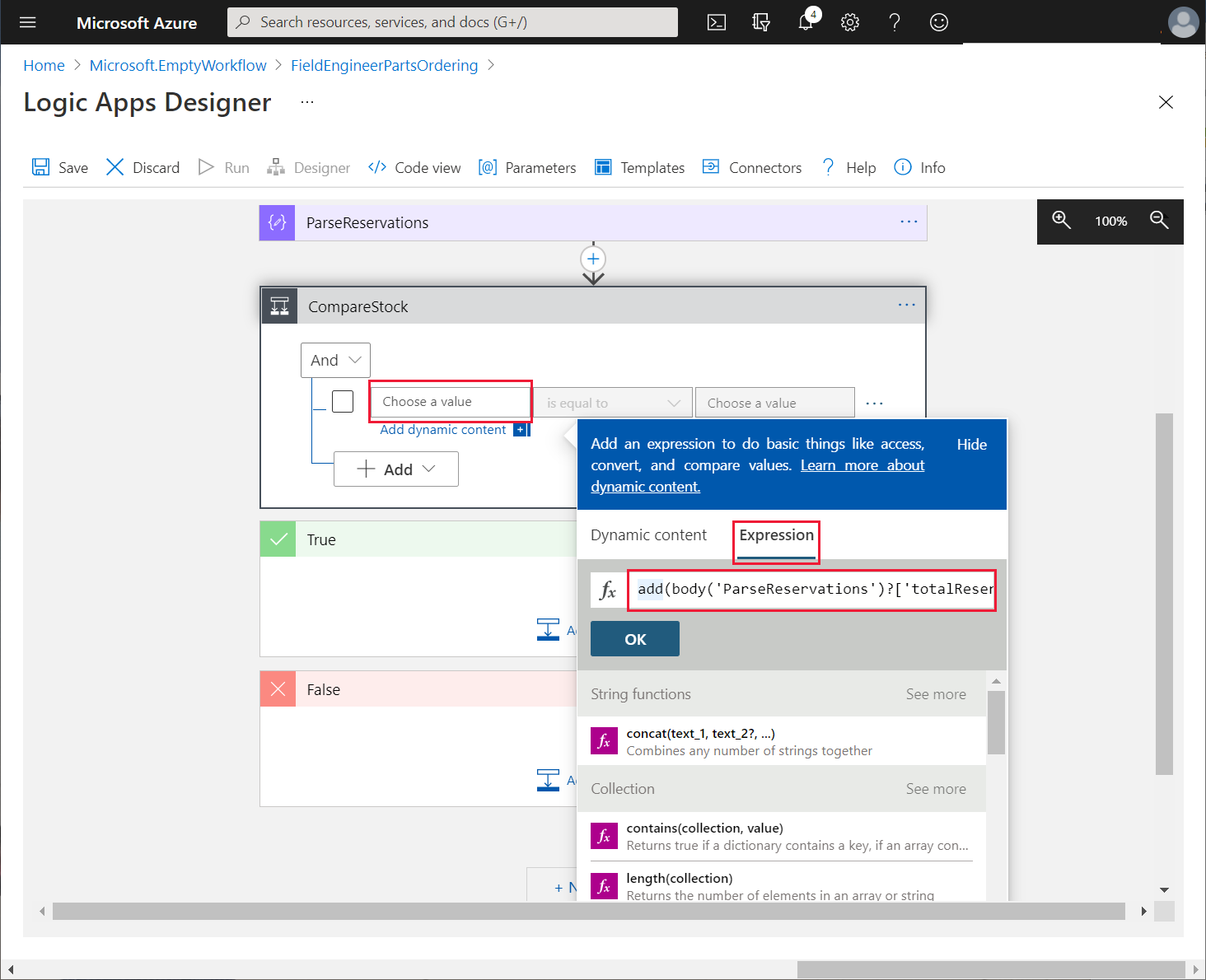Open the Templates gallery
Viewport: 1206px width, 980px height.
click(640, 167)
